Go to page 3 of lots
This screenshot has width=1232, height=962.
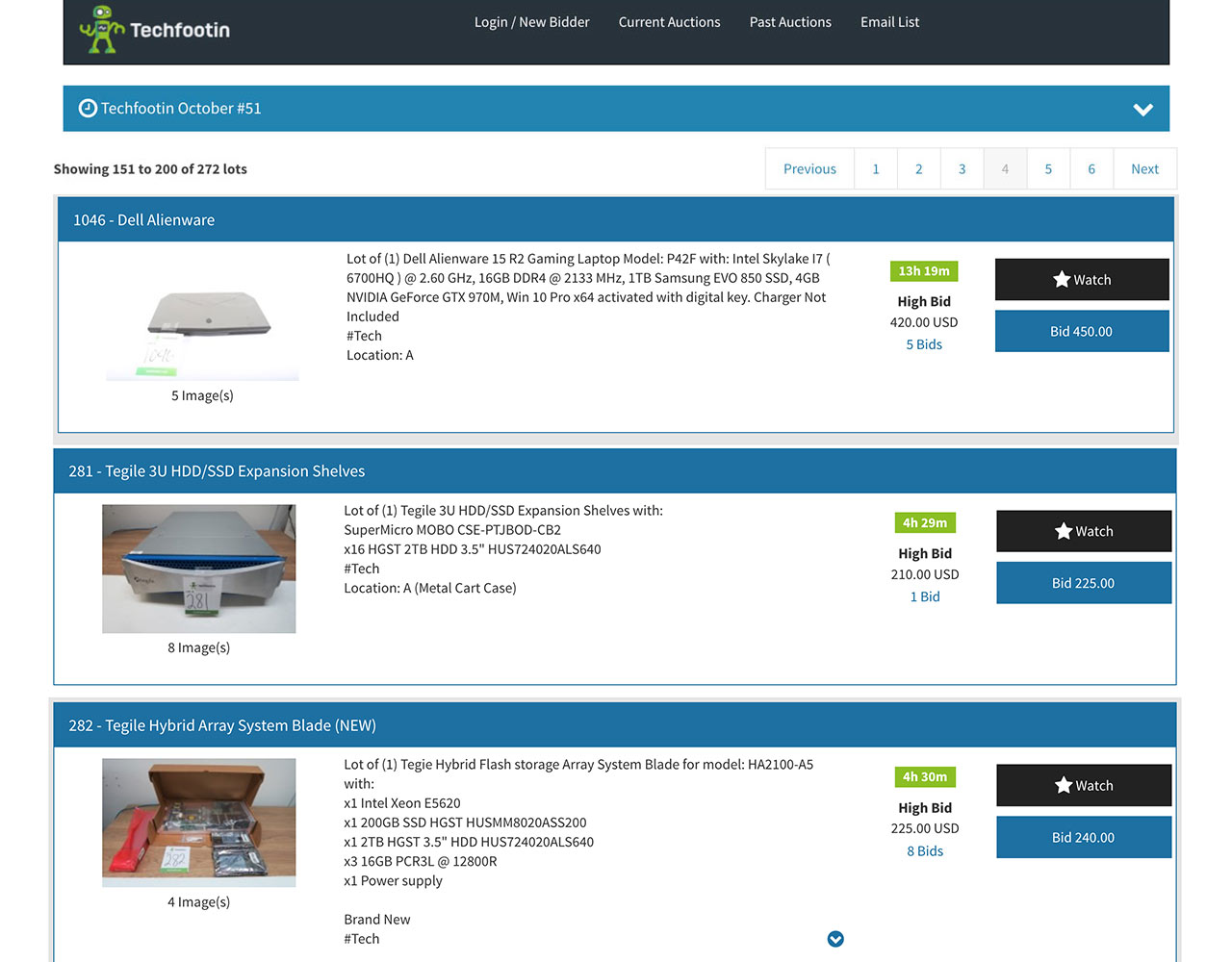point(962,169)
